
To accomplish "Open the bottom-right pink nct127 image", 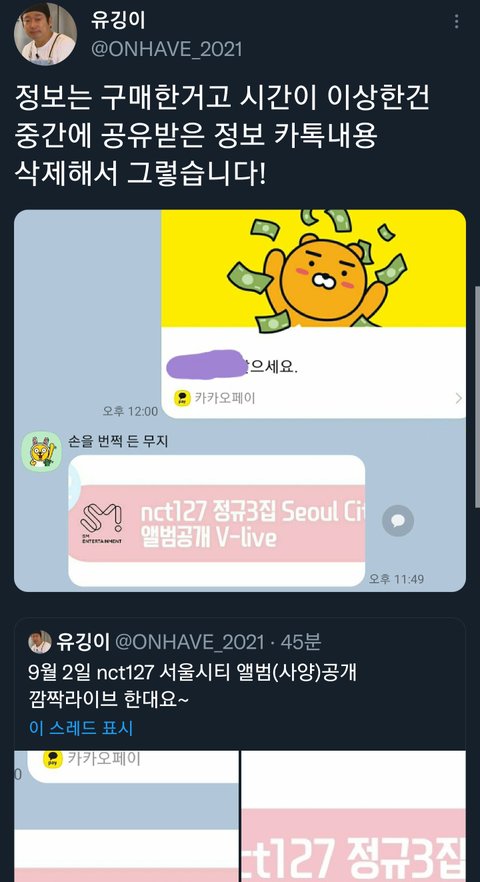I will [x=353, y=816].
